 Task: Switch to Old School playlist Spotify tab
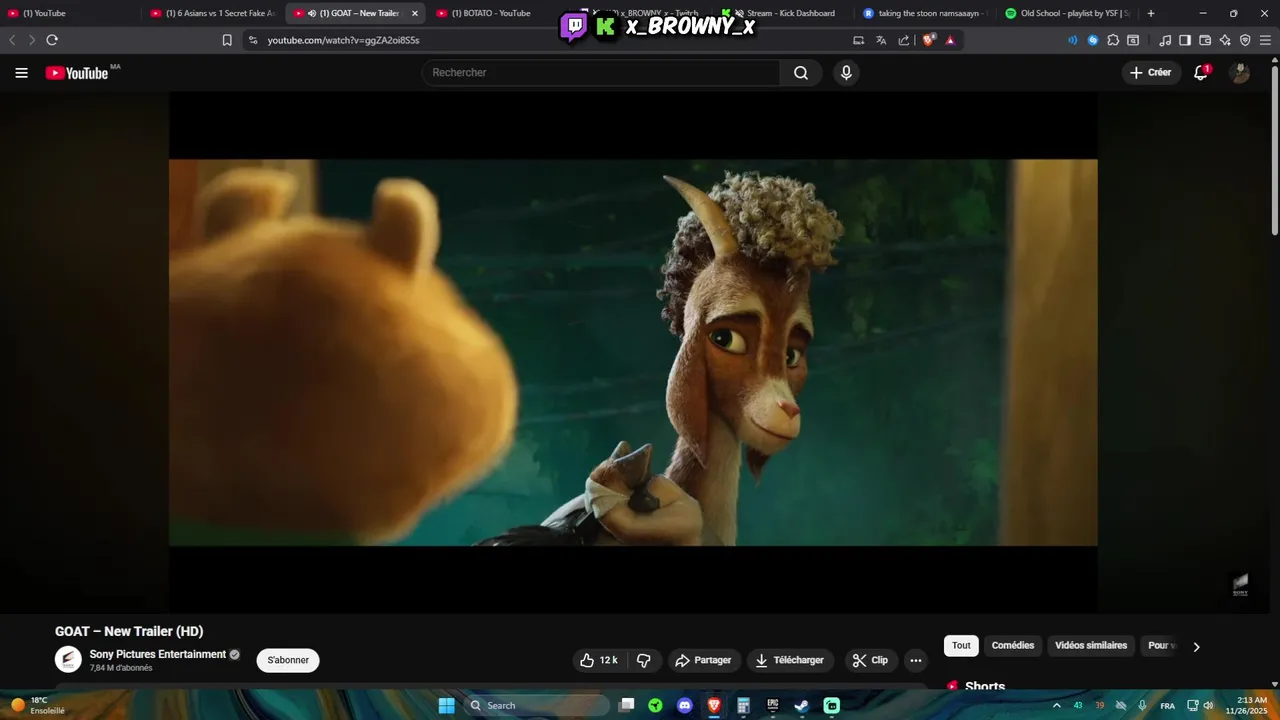[1068, 13]
